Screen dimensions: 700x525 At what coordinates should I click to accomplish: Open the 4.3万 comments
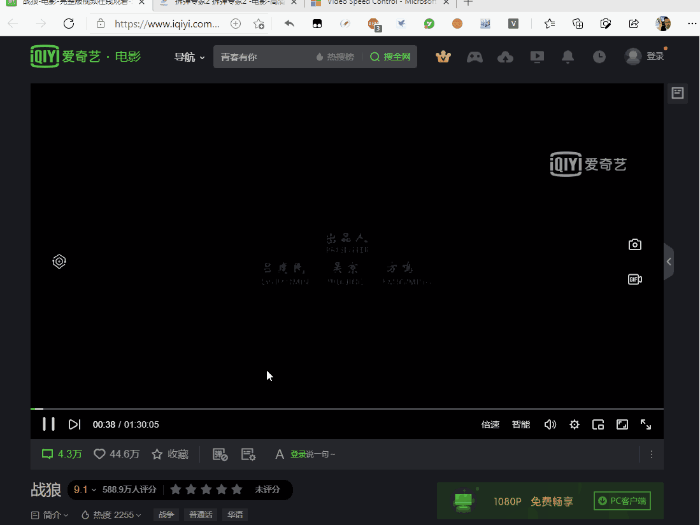pos(62,454)
